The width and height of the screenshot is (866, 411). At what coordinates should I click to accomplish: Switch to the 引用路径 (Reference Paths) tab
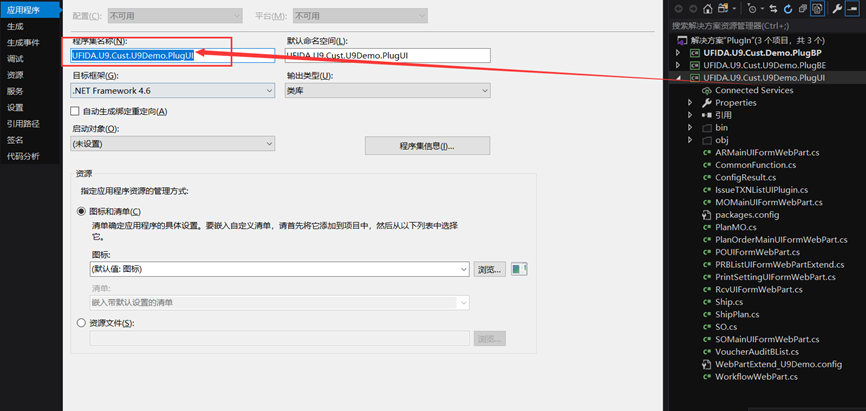(x=23, y=124)
